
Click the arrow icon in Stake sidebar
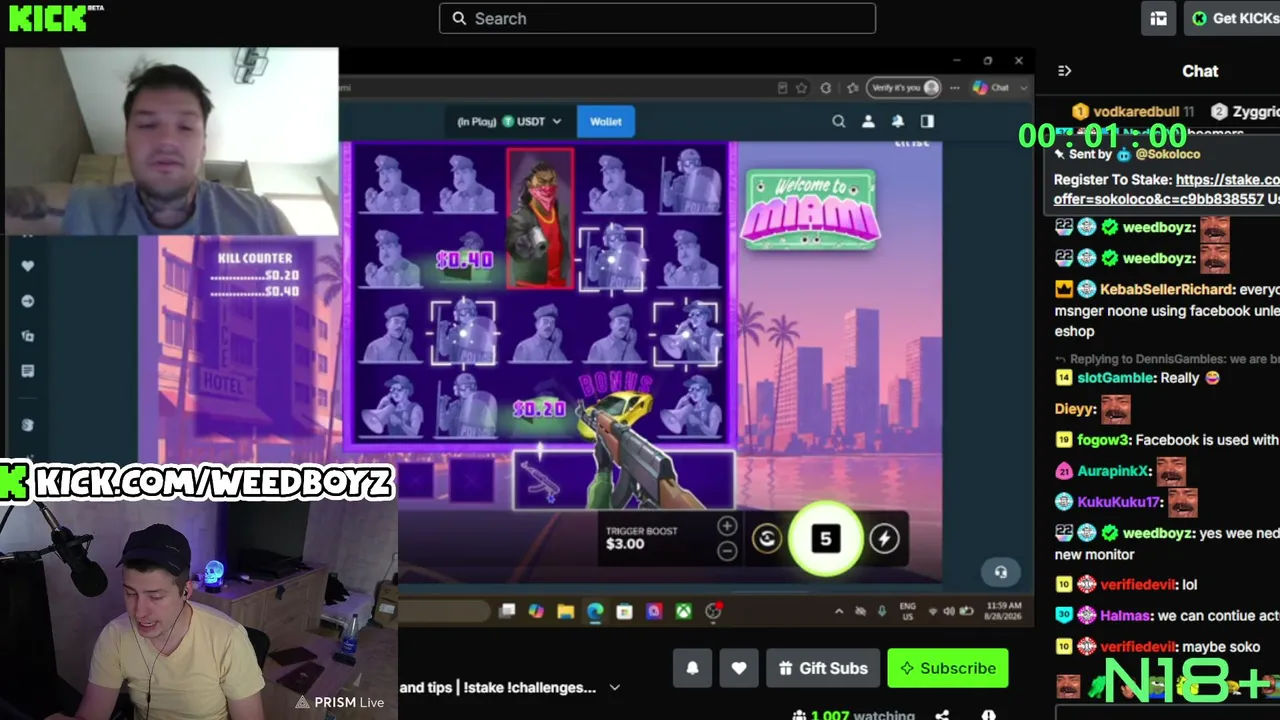[27, 301]
